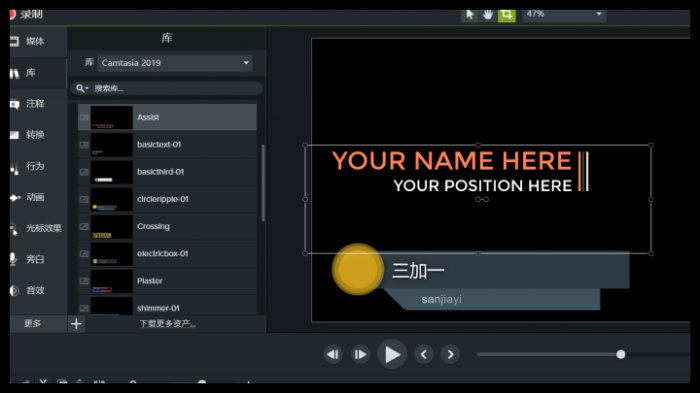700x393 pixels.
Task: Open the Camtasia 2019 library dropdown
Action: [x=175, y=63]
